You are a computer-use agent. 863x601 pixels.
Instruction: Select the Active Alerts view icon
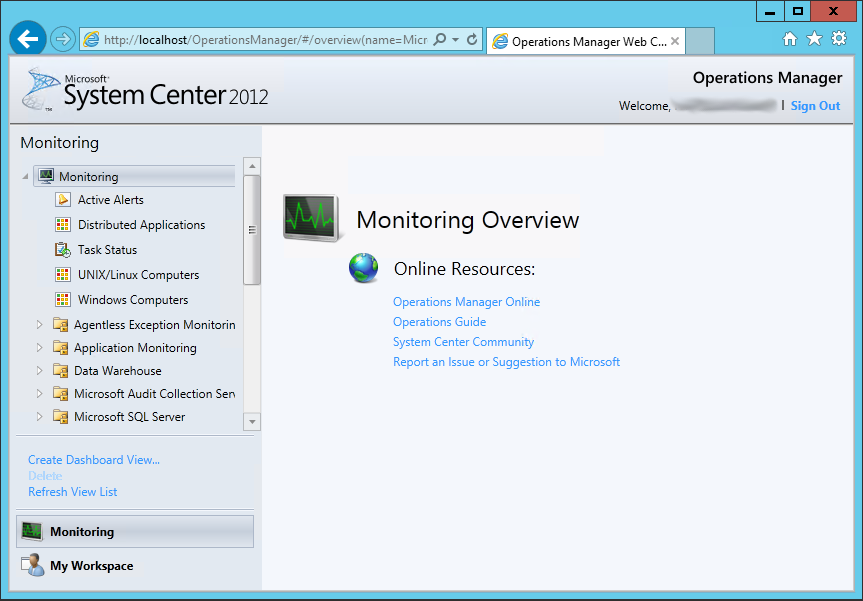tap(62, 200)
